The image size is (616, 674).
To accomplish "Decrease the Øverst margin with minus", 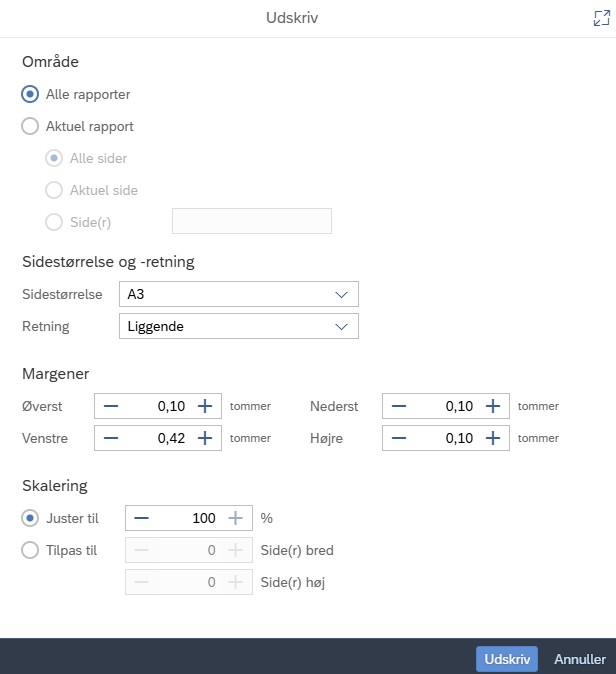I will [x=111, y=406].
